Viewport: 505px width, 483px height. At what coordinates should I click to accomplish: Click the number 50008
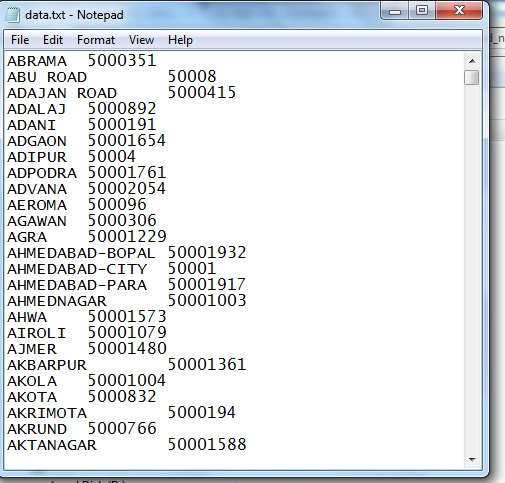click(192, 77)
